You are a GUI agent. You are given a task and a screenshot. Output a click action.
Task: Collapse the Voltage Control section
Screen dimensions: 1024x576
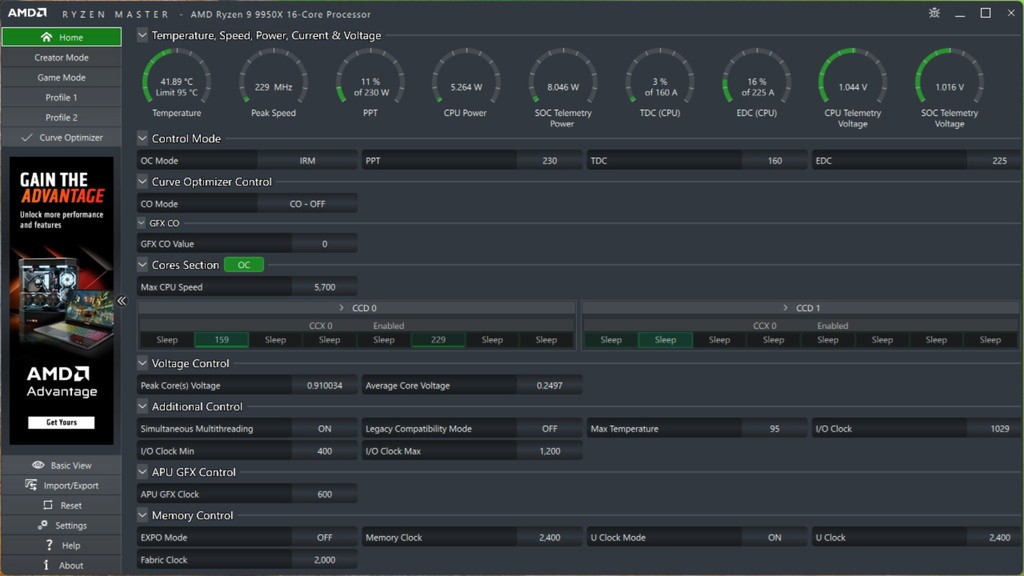tap(143, 364)
